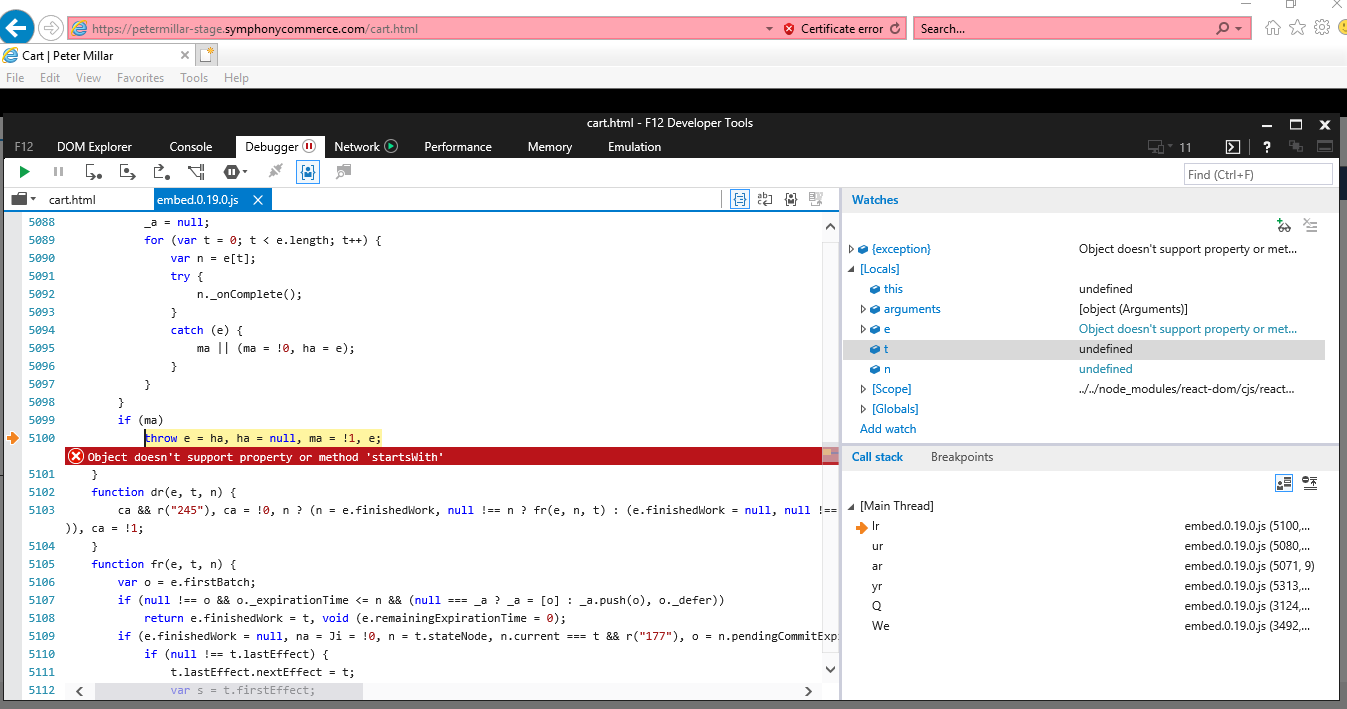Open exception behavior dropdown in debugger toolbar
This screenshot has width=1347, height=709.
click(x=236, y=172)
